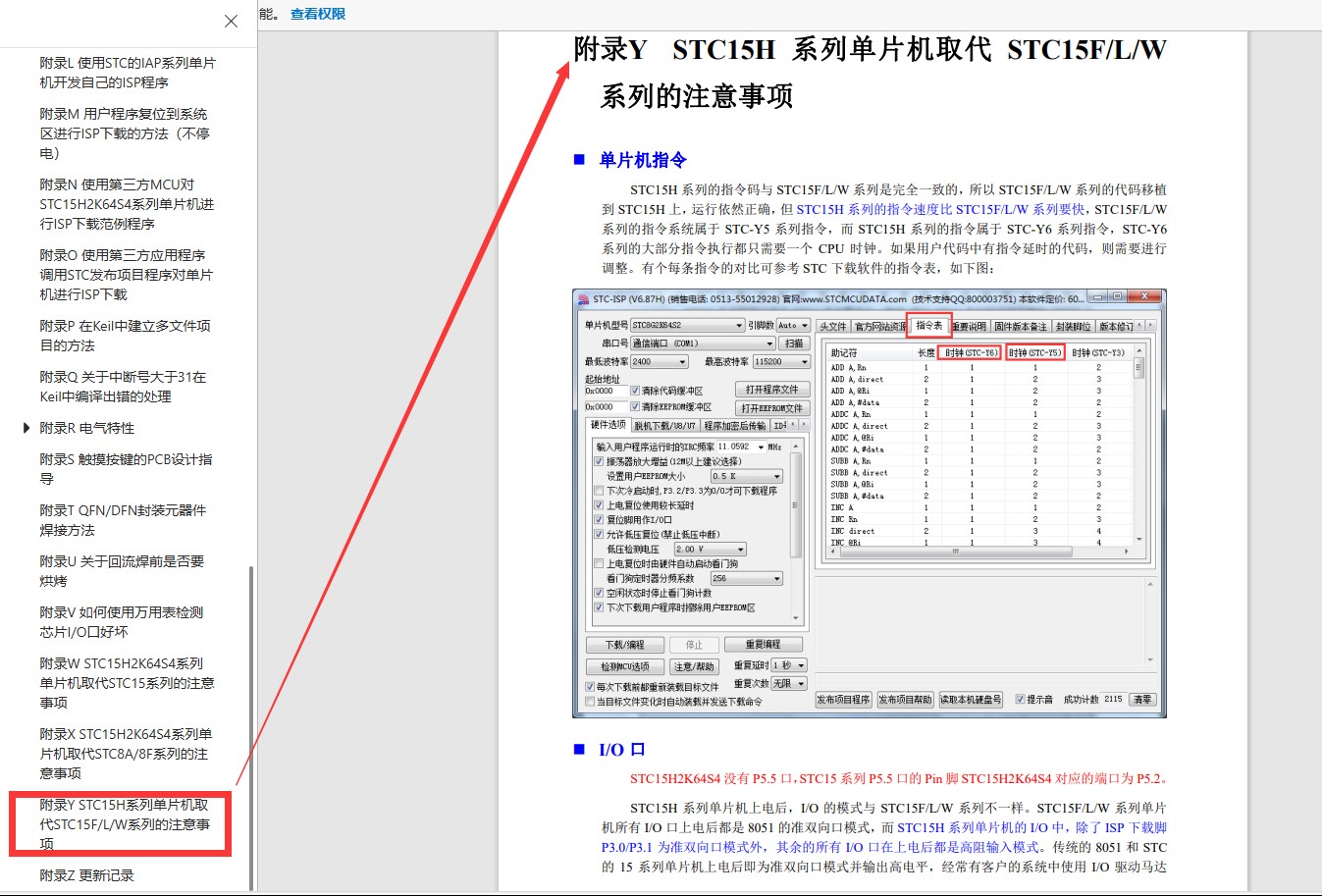
Task: Open 看门狗定时器分频系数 256 dropdown
Action: point(746,579)
